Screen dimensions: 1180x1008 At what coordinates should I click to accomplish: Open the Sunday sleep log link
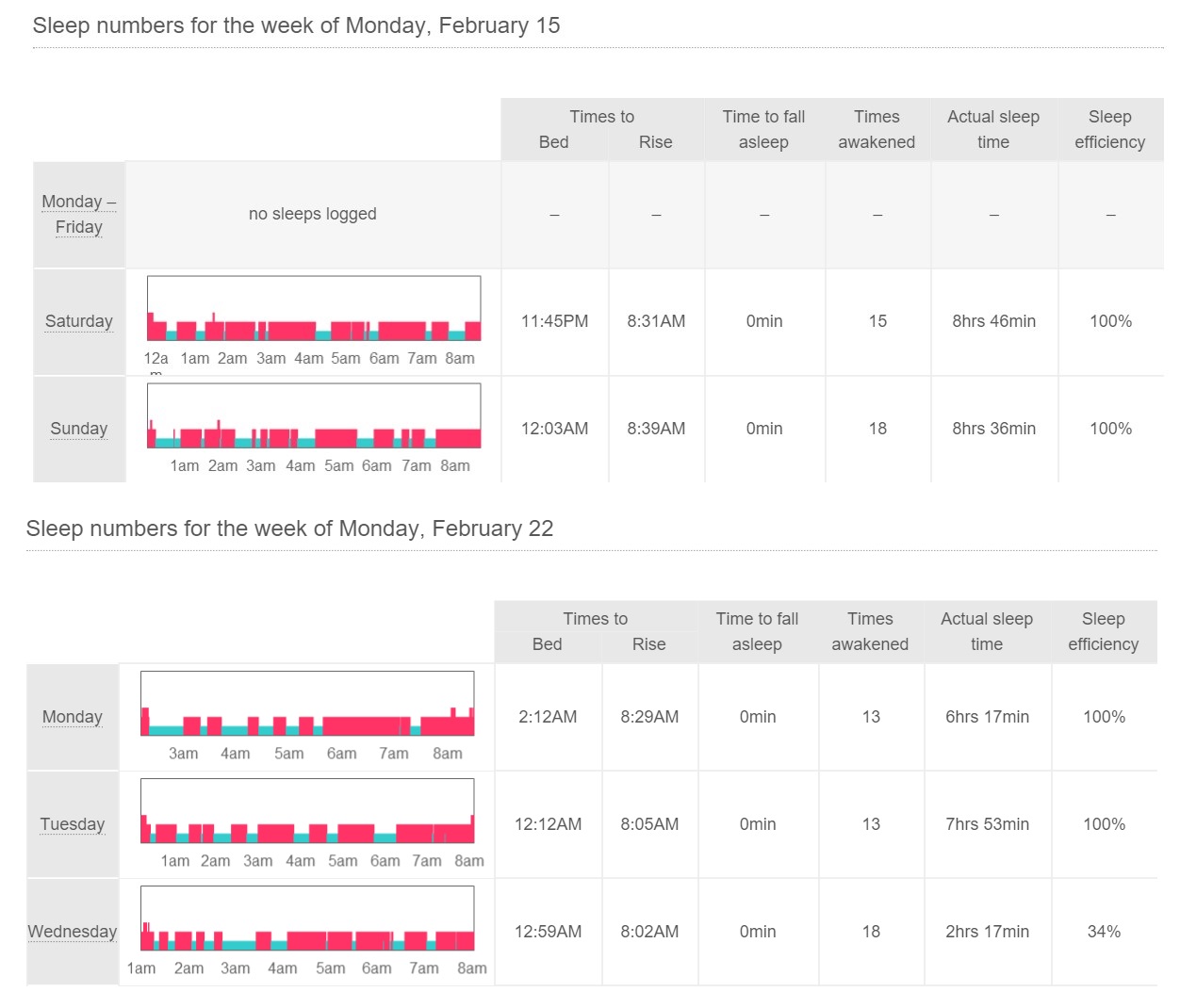click(x=78, y=429)
